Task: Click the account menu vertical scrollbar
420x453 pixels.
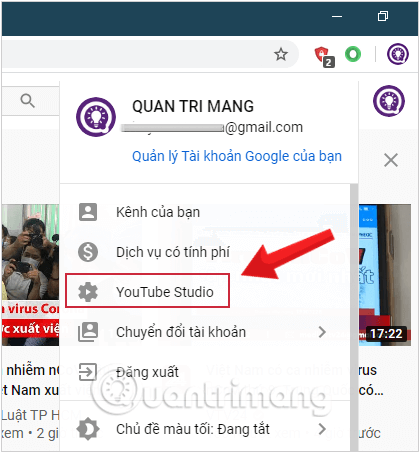Action: click(x=354, y=317)
